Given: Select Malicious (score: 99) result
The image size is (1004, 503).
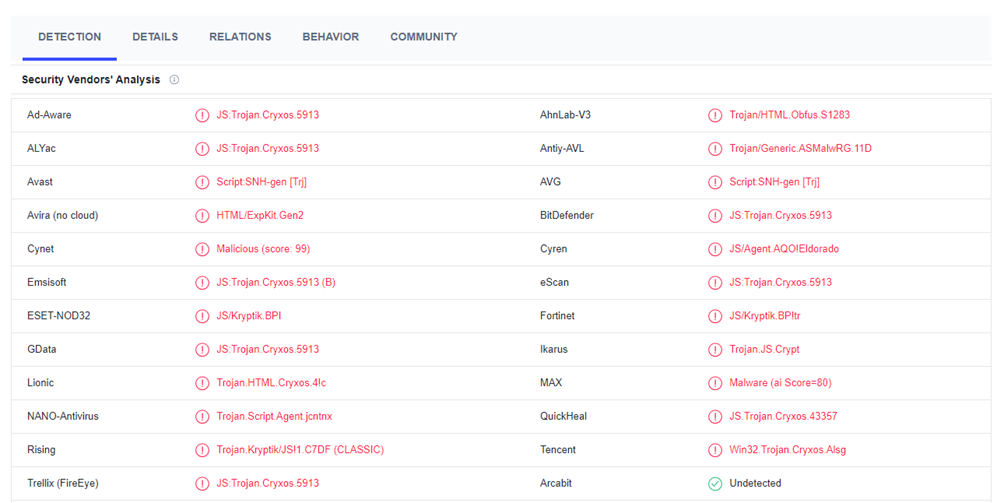Looking at the screenshot, I should 263,249.
